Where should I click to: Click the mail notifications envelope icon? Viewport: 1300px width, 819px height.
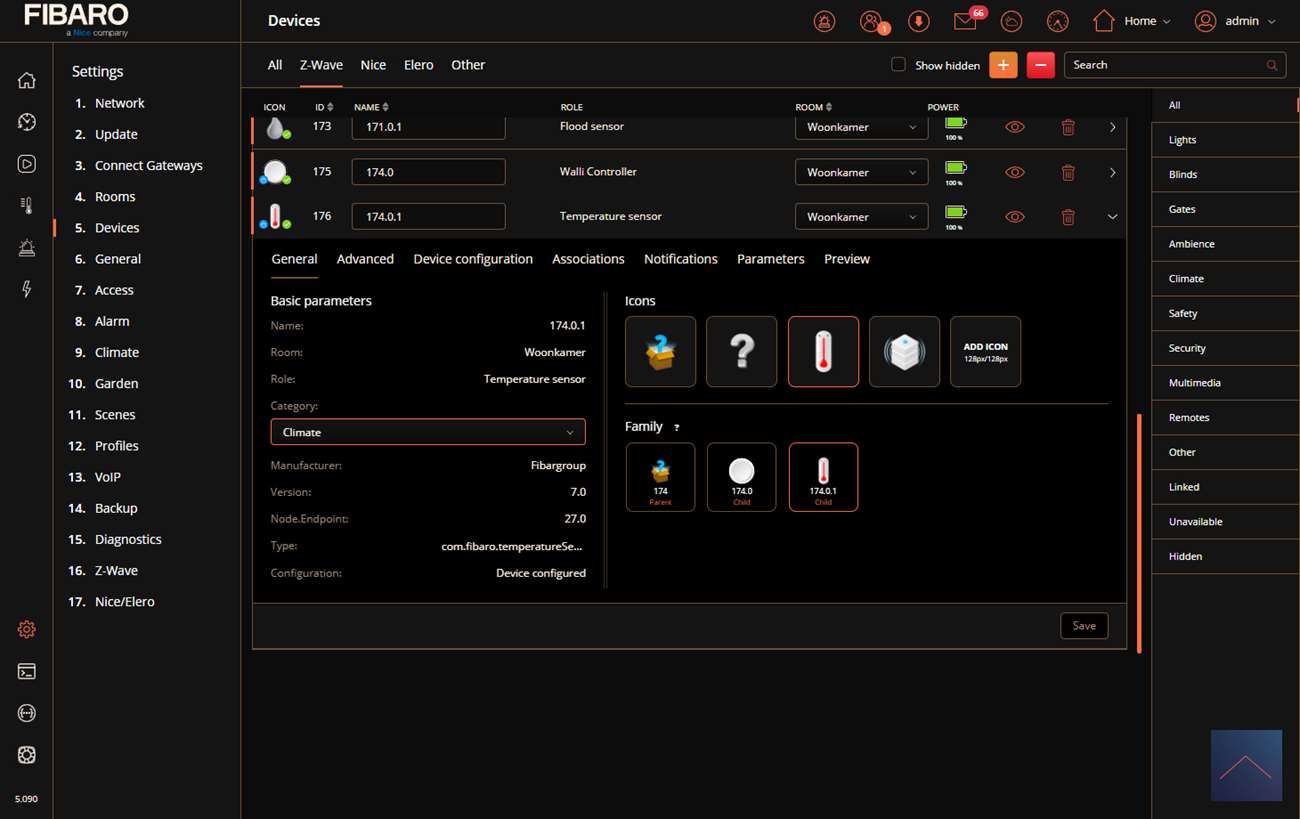965,21
